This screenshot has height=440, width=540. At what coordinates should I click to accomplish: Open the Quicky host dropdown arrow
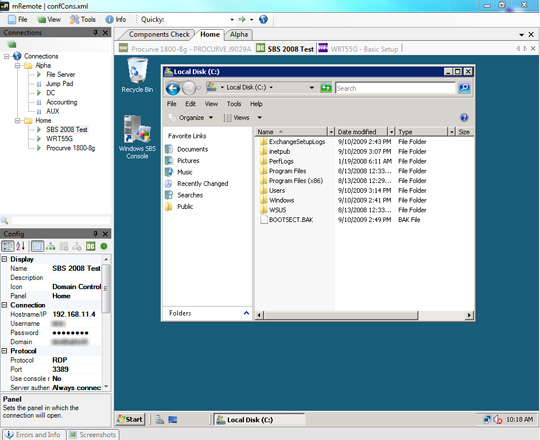click(x=232, y=20)
